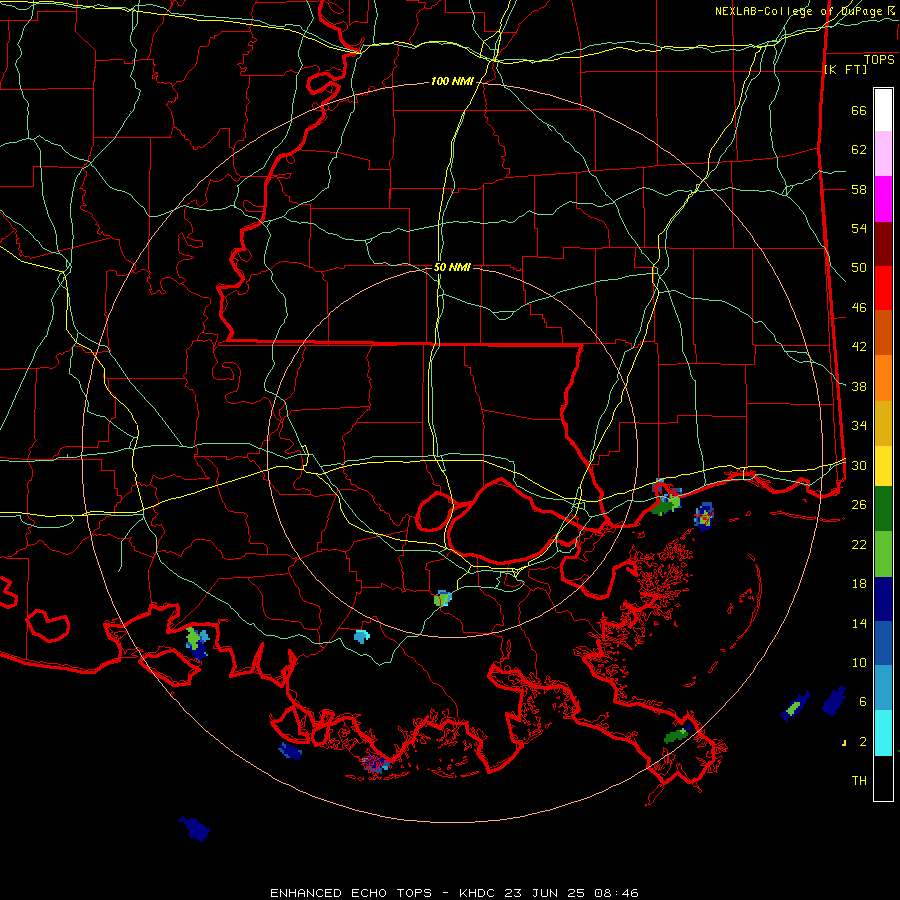
Task: Click the '[K FT]' units label
Action: 845,69
